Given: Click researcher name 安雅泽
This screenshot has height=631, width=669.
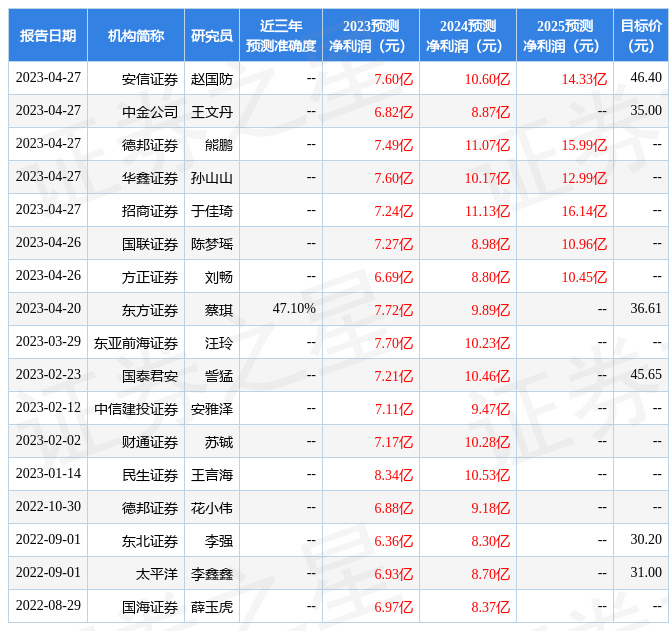Looking at the screenshot, I should coord(212,409).
